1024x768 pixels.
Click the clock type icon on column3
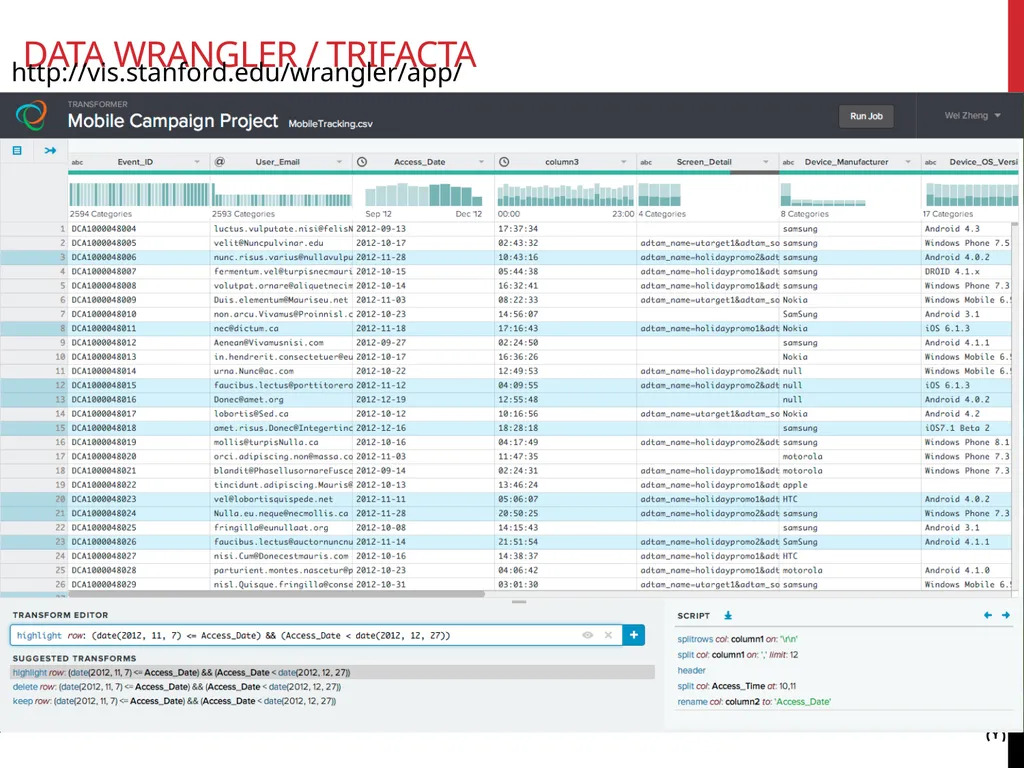tap(504, 161)
